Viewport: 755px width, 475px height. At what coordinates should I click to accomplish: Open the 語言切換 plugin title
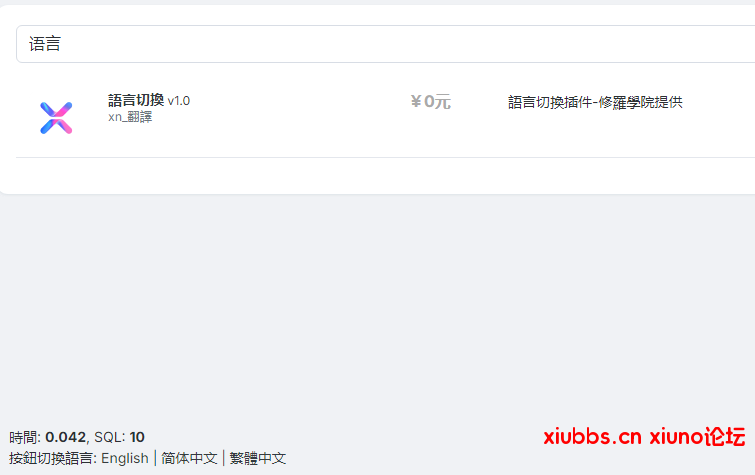tap(136, 100)
